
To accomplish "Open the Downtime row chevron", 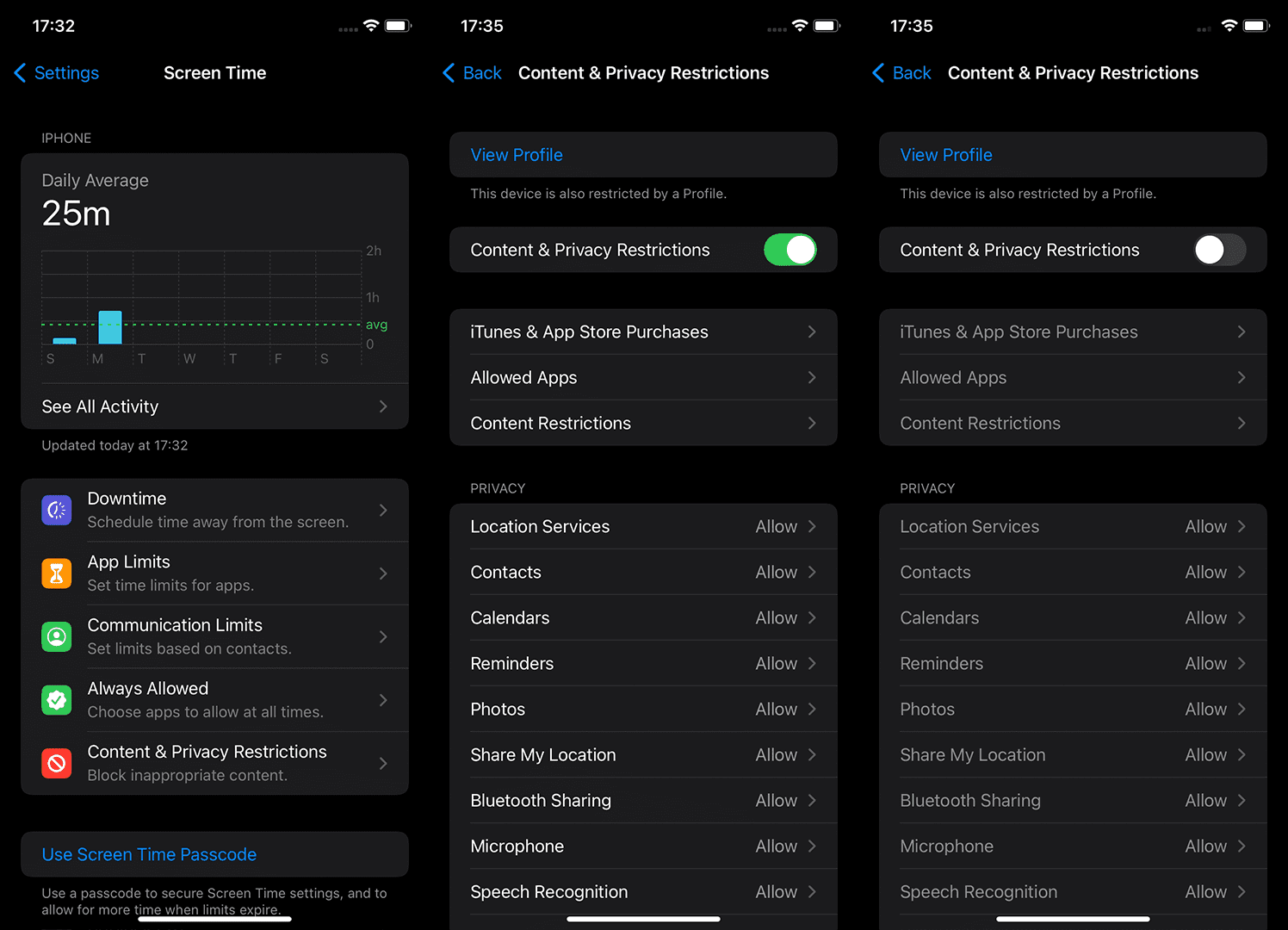I will point(383,510).
